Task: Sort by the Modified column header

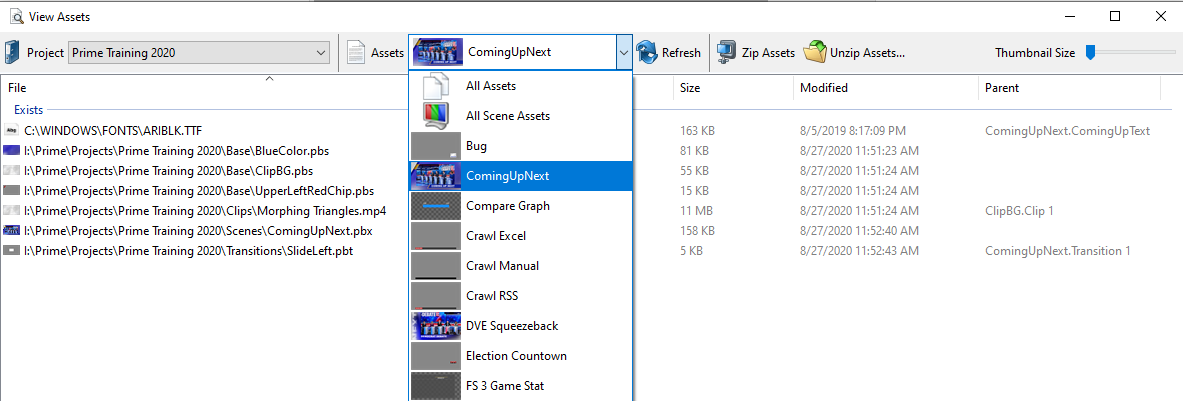Action: pyautogui.click(x=824, y=88)
